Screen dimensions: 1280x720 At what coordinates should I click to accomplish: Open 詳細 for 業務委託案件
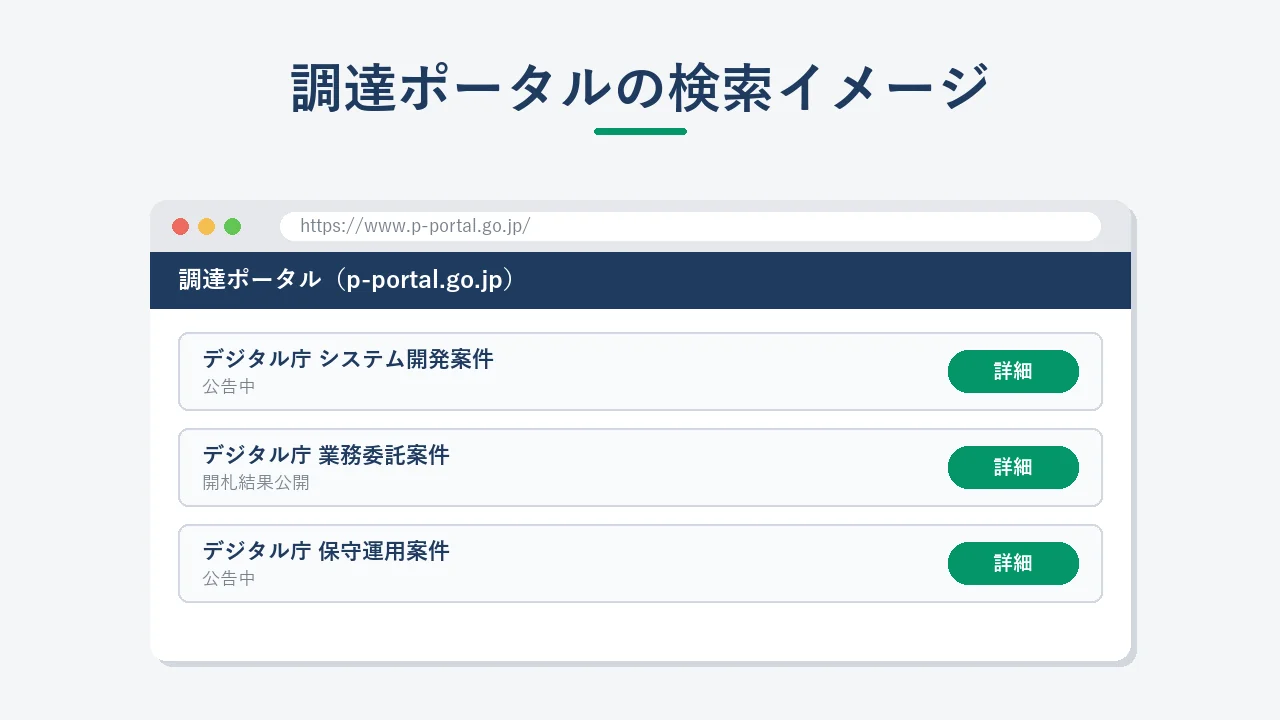pyautogui.click(x=1013, y=467)
